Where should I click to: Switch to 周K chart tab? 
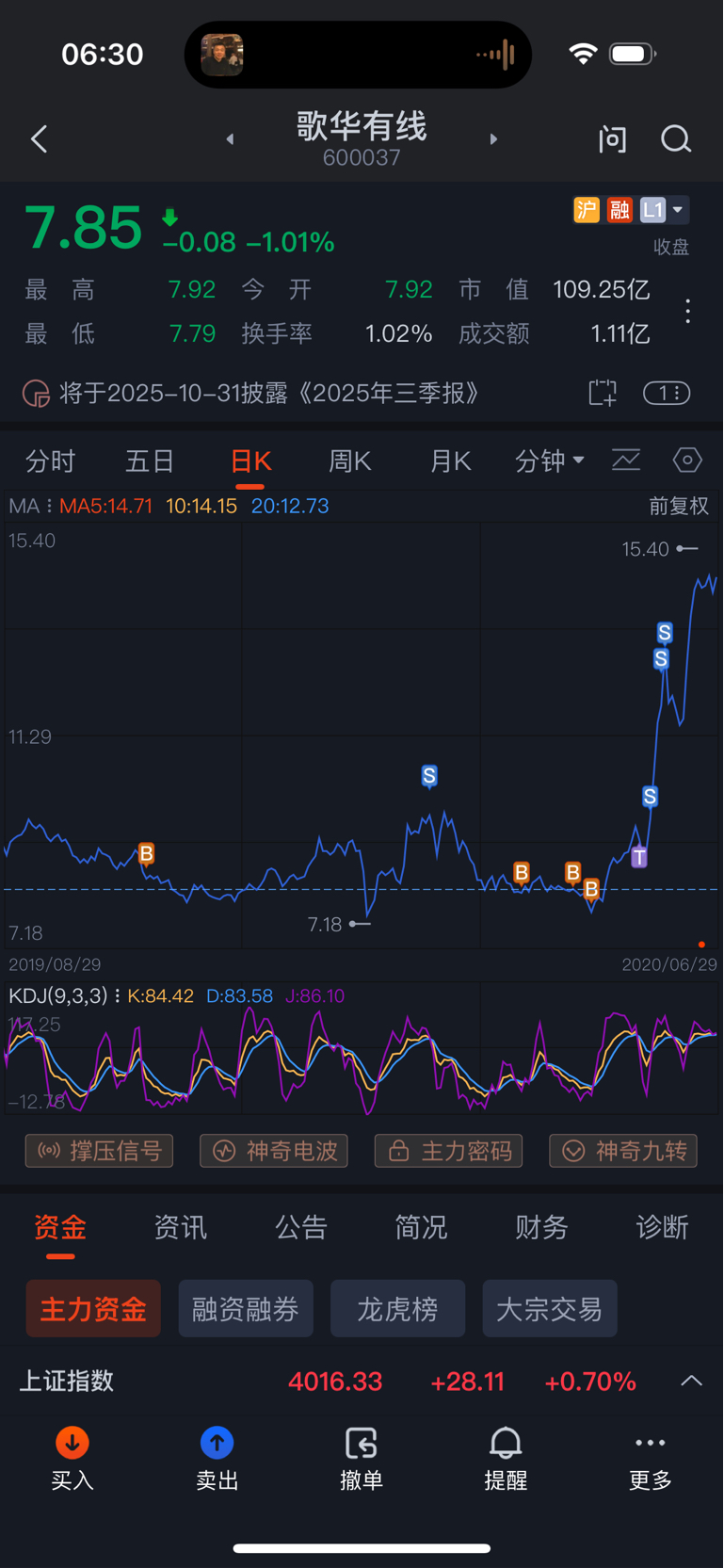coord(350,461)
